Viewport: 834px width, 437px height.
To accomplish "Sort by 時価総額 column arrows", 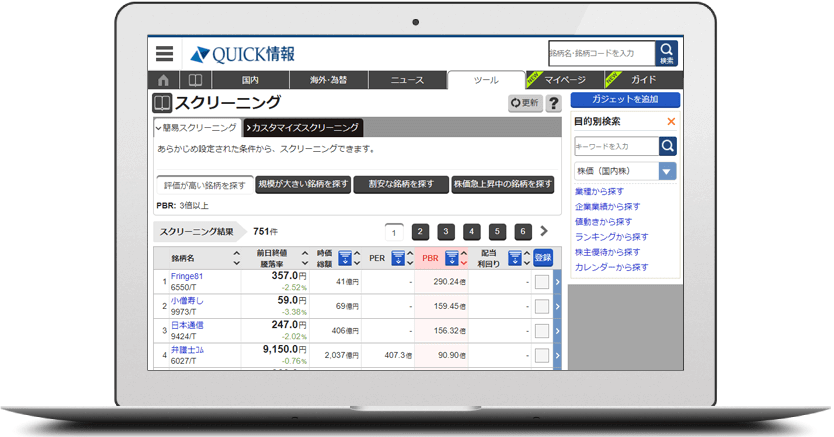I will pos(357,258).
